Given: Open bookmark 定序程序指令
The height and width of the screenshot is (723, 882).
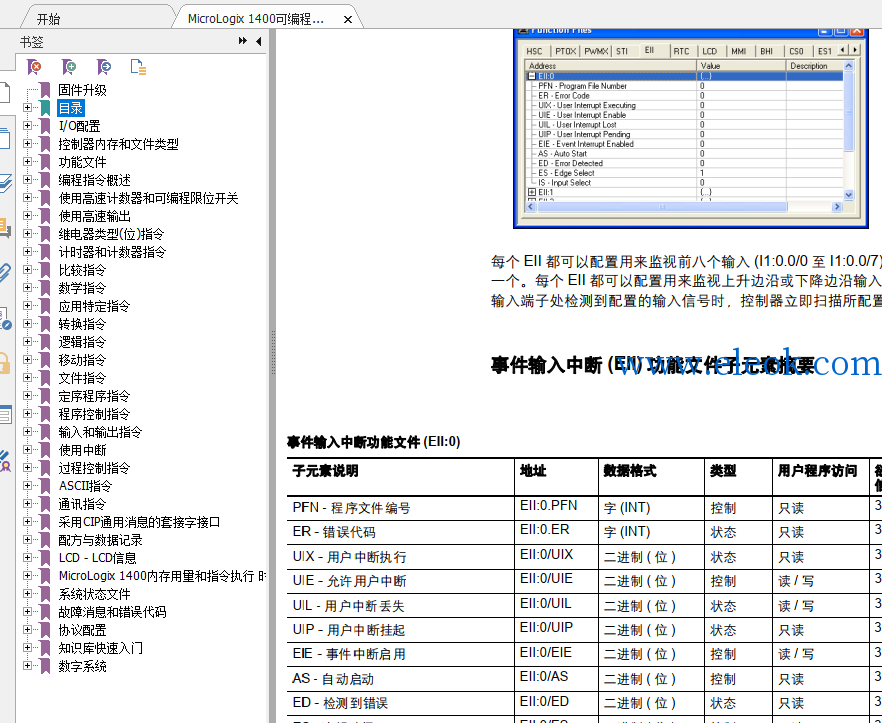Looking at the screenshot, I should tap(94, 396).
